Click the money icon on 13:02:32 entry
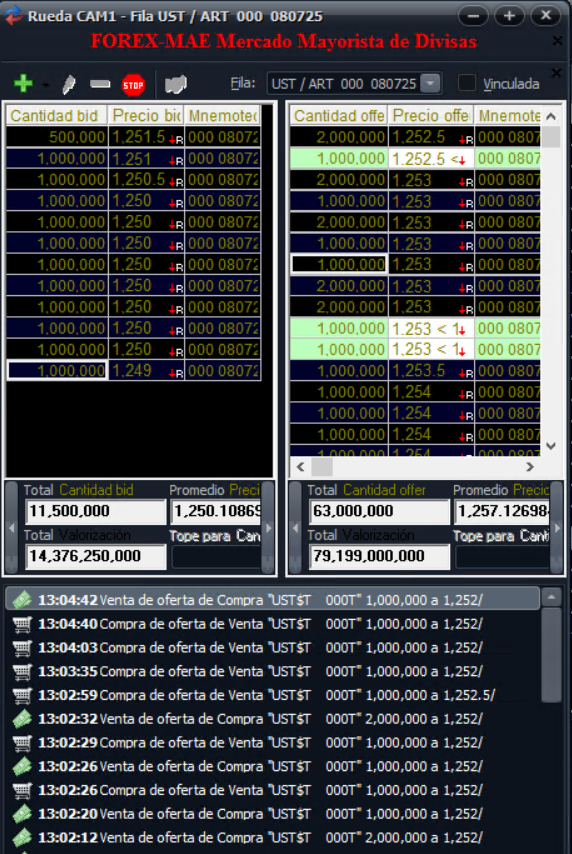 (x=22, y=719)
